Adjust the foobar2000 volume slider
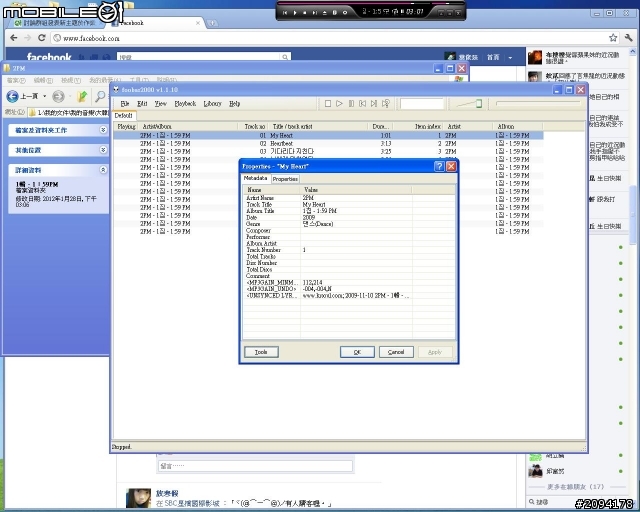 click(469, 104)
